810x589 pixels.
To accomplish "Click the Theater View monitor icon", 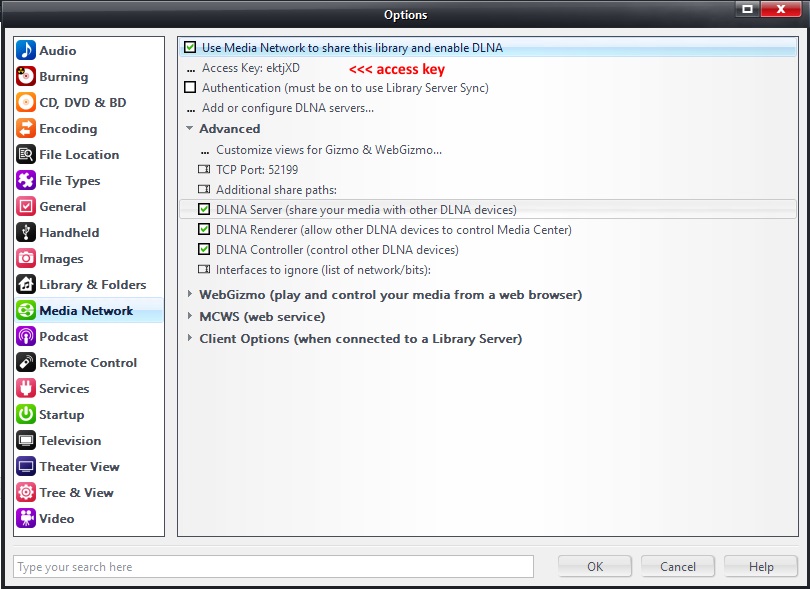I will [x=26, y=466].
